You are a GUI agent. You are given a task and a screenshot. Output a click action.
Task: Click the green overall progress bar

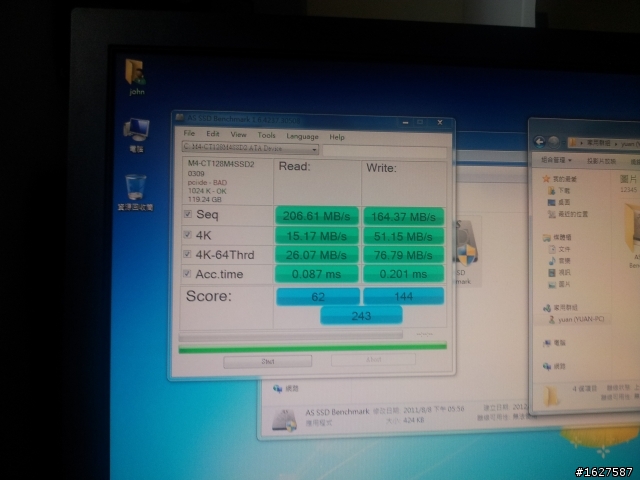(313, 348)
